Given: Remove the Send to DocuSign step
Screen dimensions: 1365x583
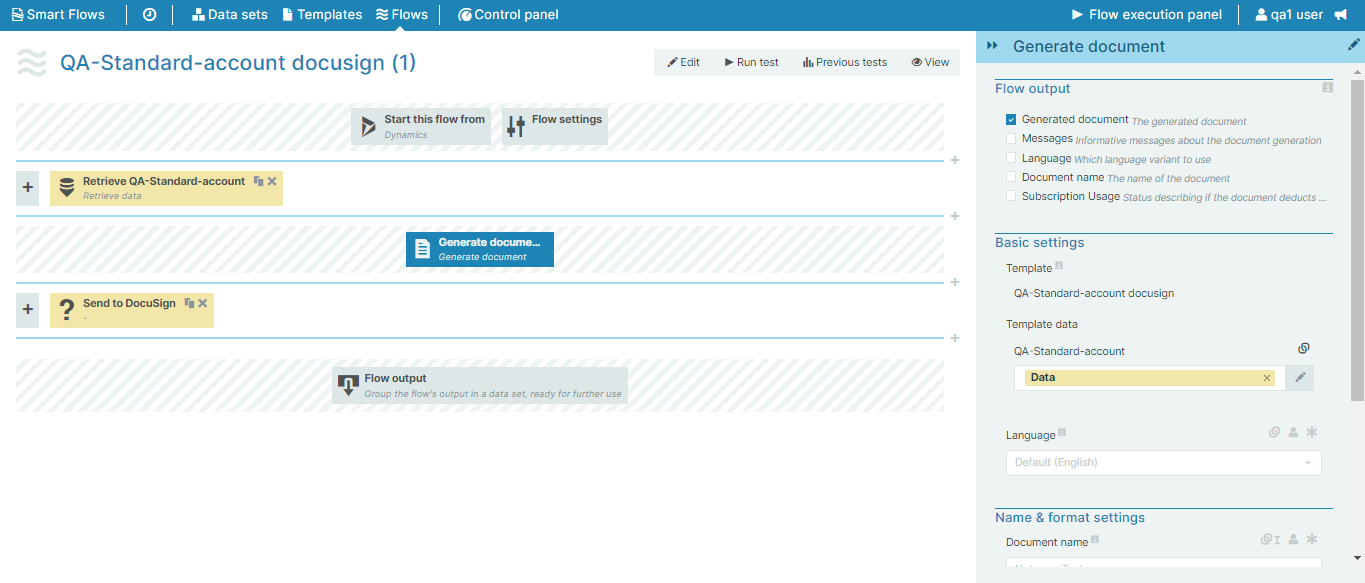Looking at the screenshot, I should coord(203,303).
